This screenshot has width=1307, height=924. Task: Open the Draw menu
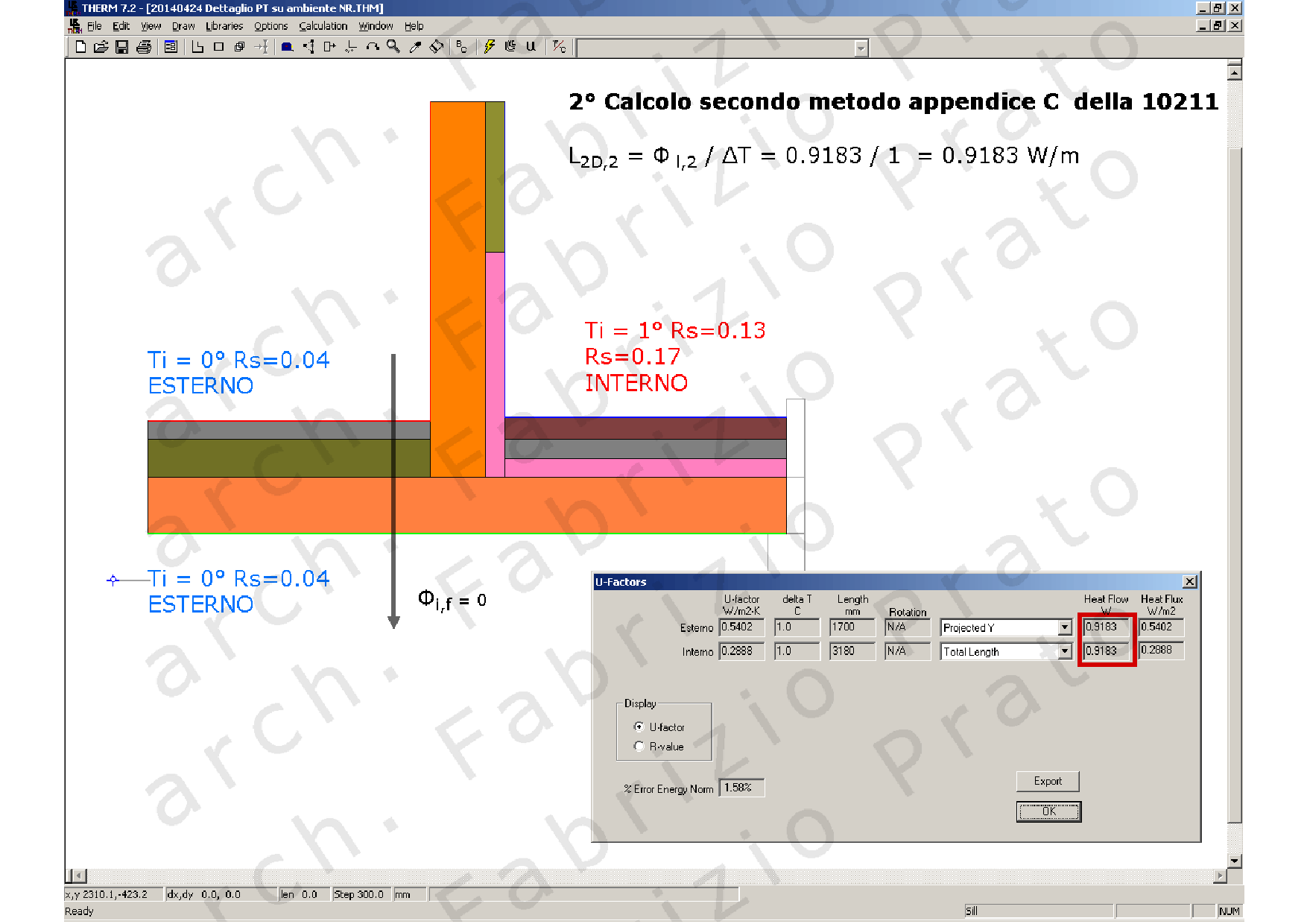tap(183, 26)
